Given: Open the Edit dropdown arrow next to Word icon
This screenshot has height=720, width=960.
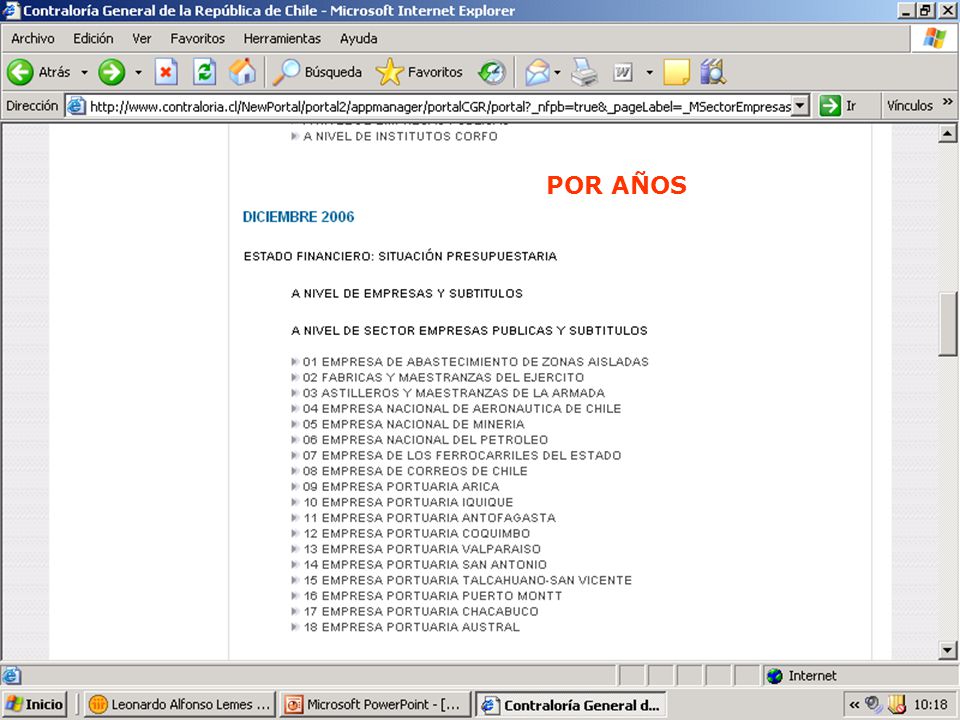Looking at the screenshot, I should (649, 72).
